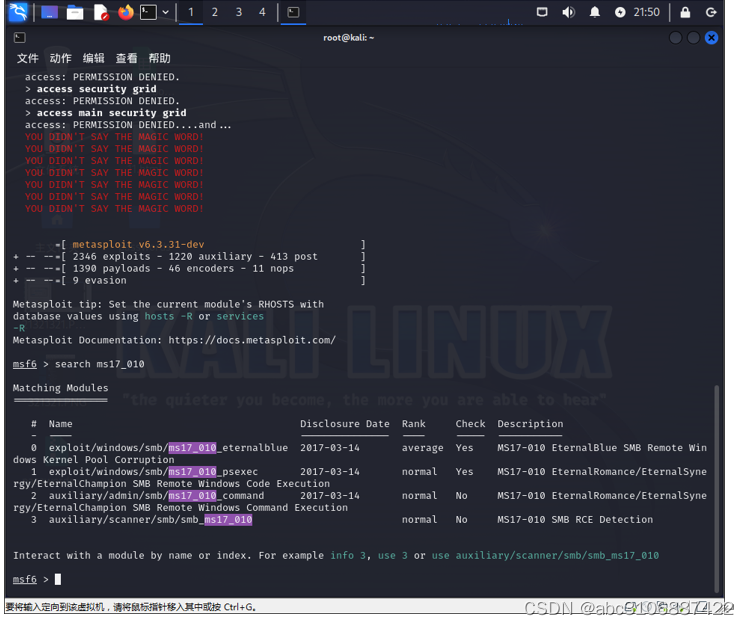Image resolution: width=749 pixels, height=625 pixels.
Task: Switch to workspace 1
Action: pyautogui.click(x=191, y=12)
